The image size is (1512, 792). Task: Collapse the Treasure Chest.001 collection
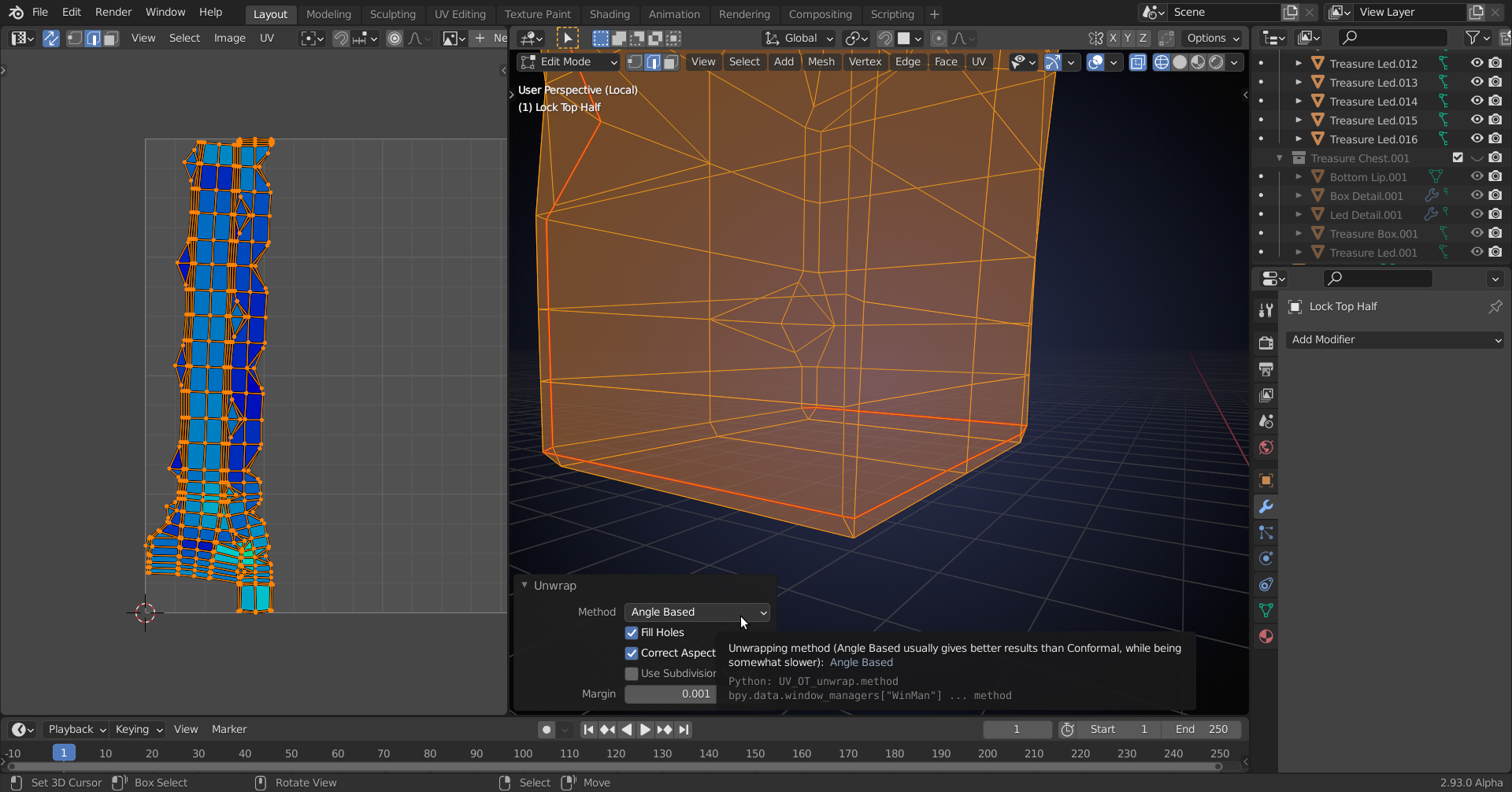(1280, 158)
